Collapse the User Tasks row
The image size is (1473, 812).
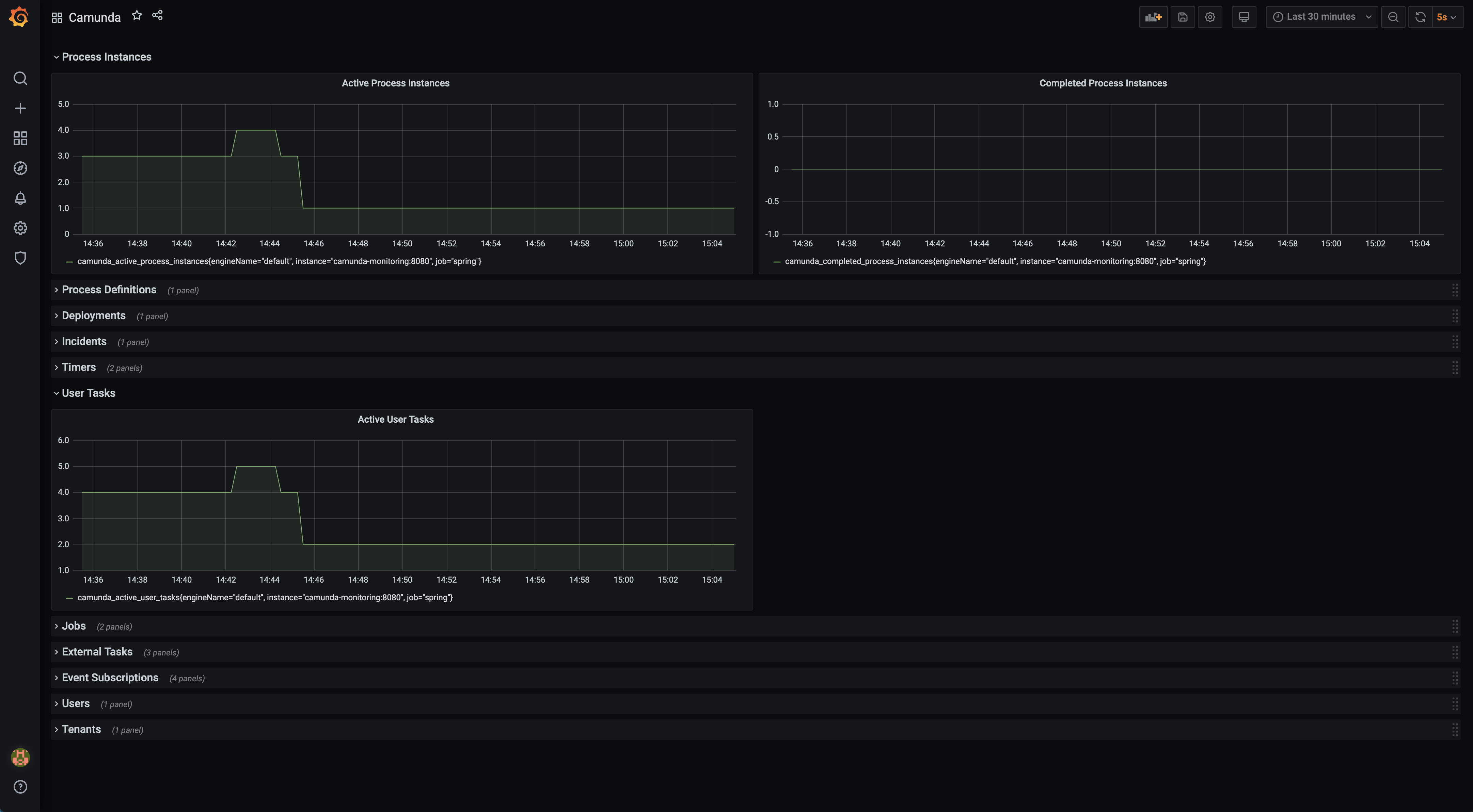click(x=88, y=393)
